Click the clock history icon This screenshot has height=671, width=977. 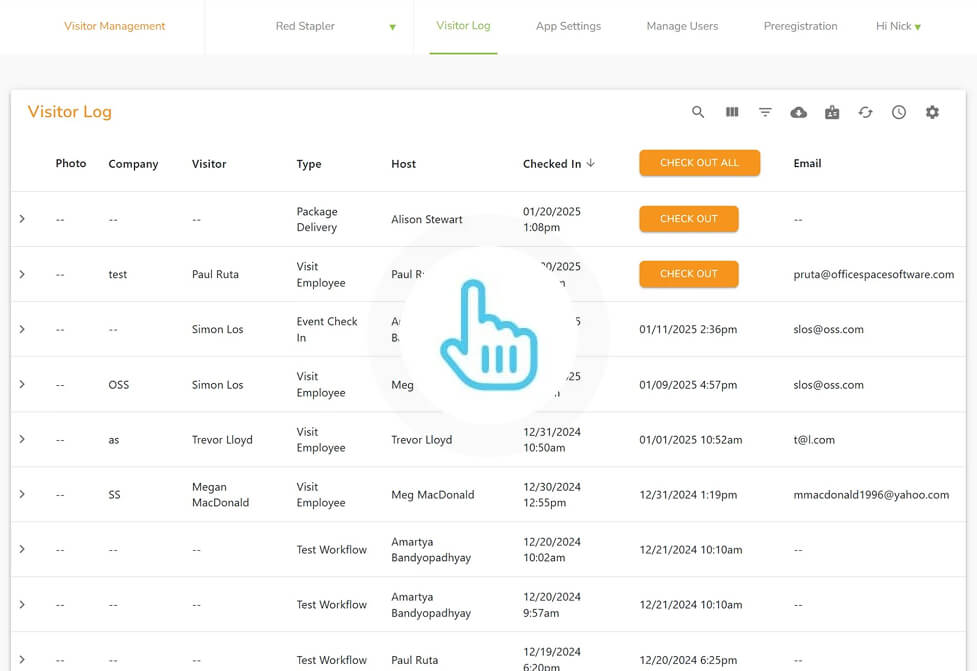899,113
